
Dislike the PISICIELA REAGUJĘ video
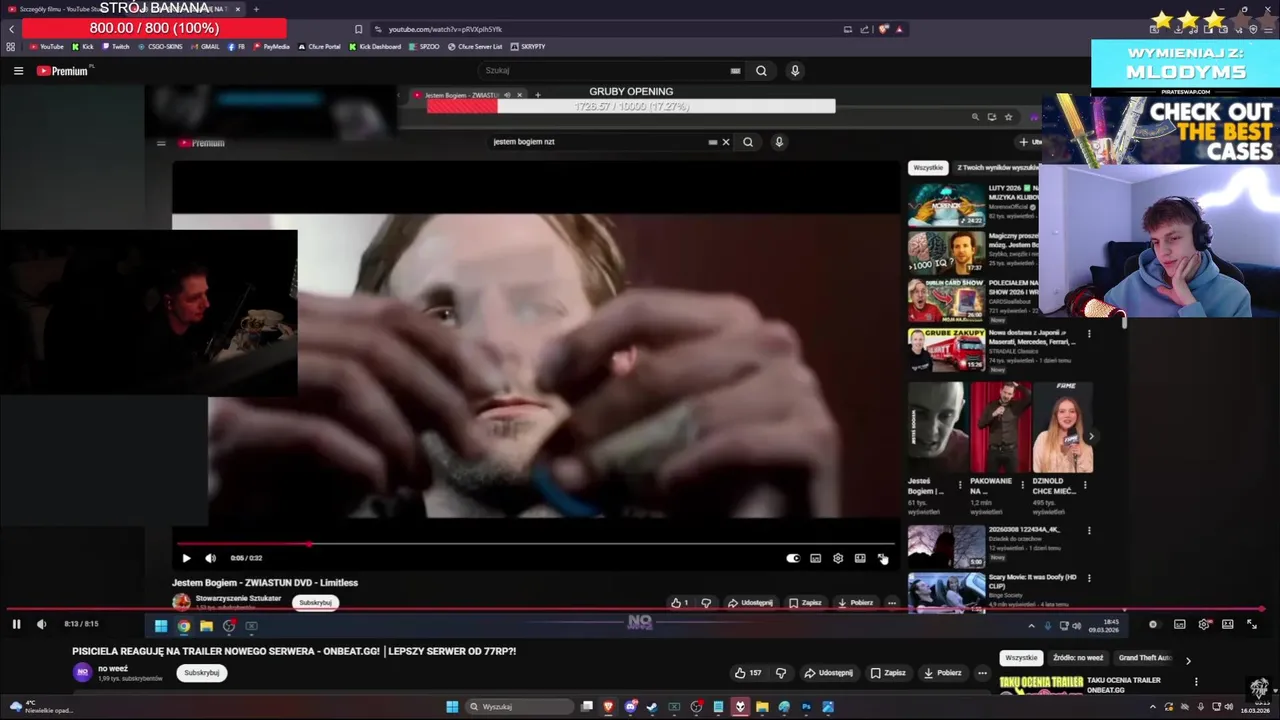(x=781, y=673)
